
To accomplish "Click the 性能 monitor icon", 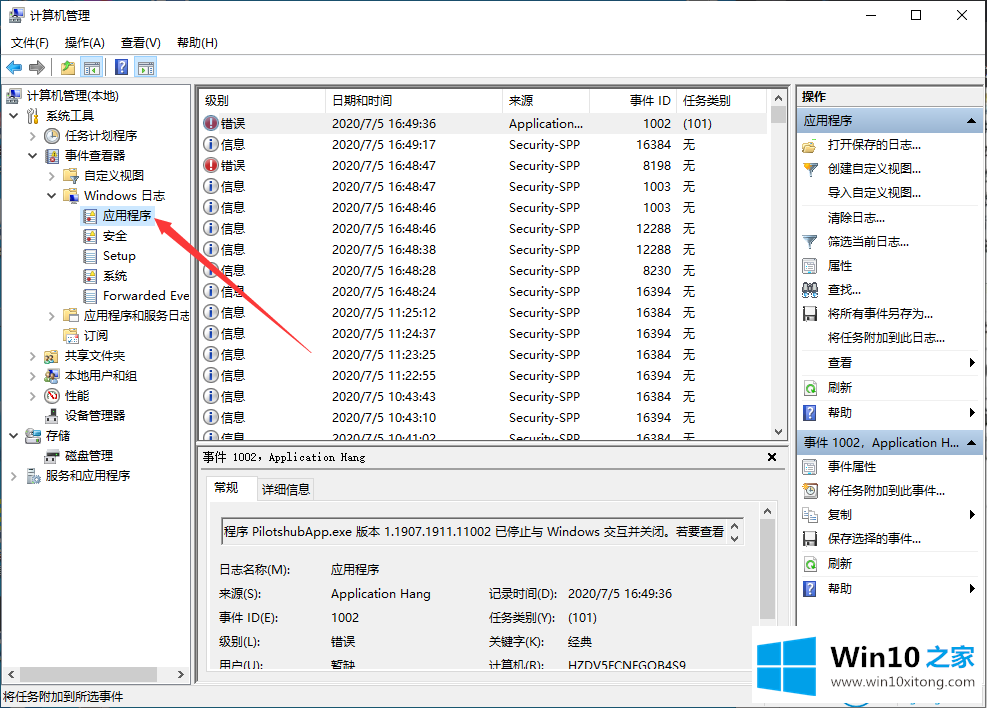I will (52, 396).
